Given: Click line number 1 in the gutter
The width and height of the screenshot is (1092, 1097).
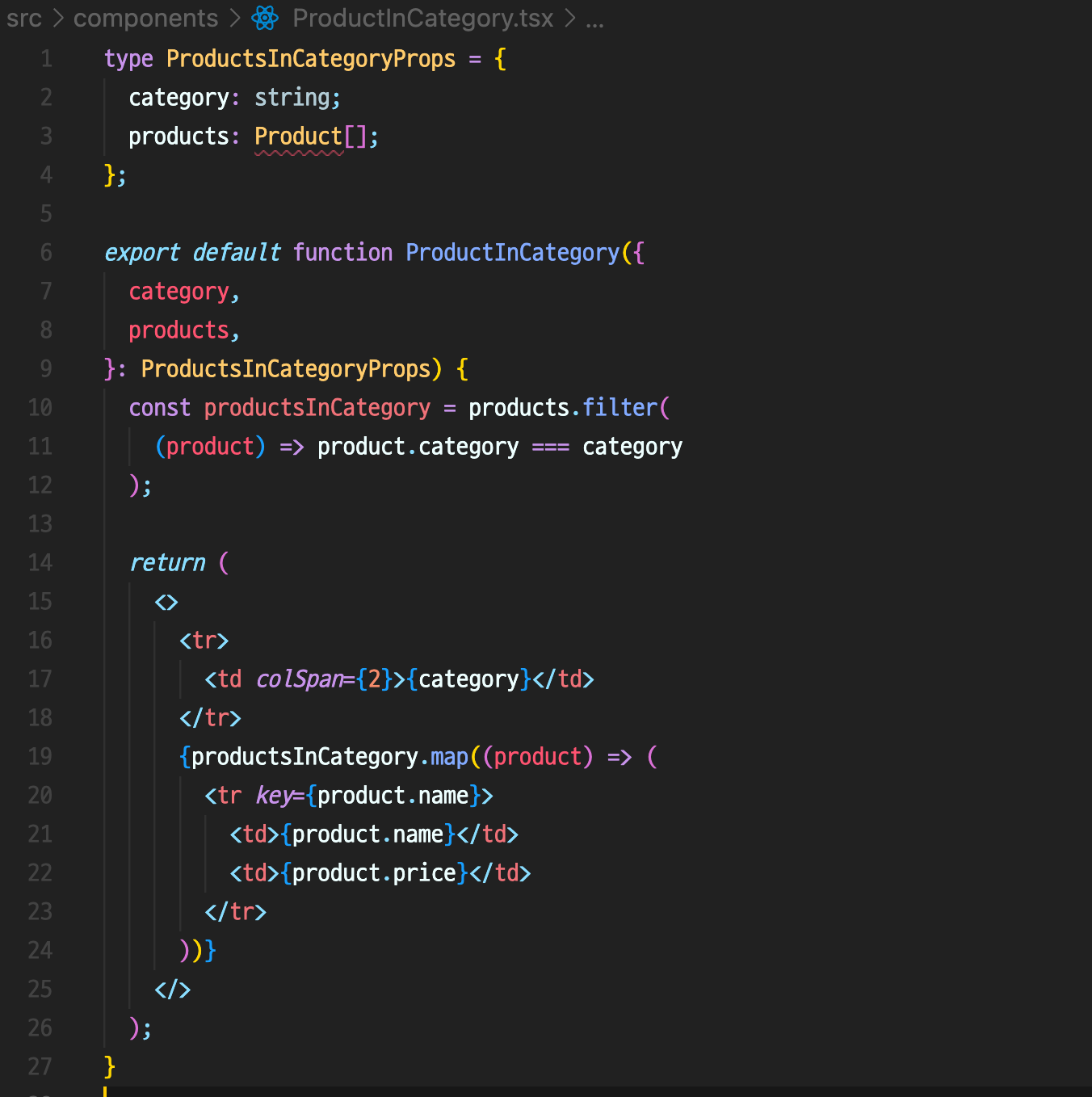Looking at the screenshot, I should tap(46, 59).
